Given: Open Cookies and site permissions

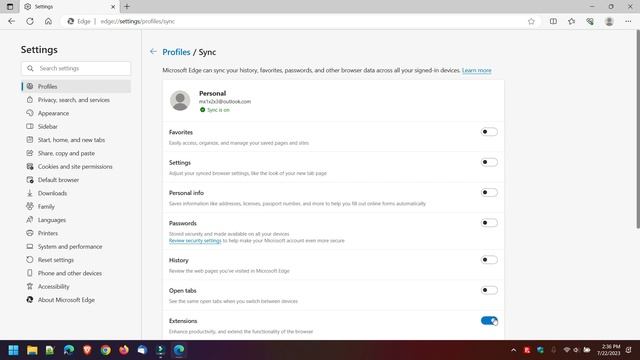Looking at the screenshot, I should [x=76, y=167].
